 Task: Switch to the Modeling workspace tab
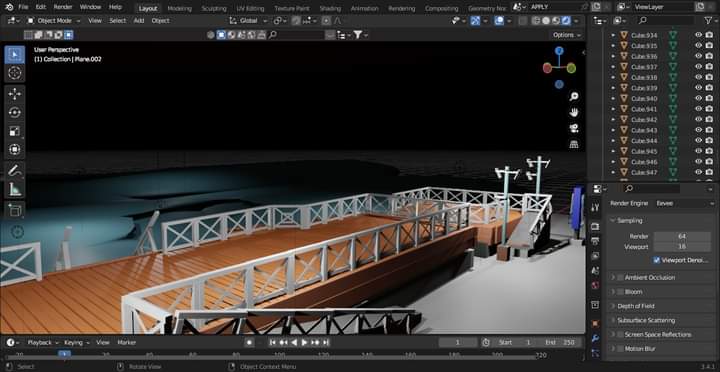point(180,8)
